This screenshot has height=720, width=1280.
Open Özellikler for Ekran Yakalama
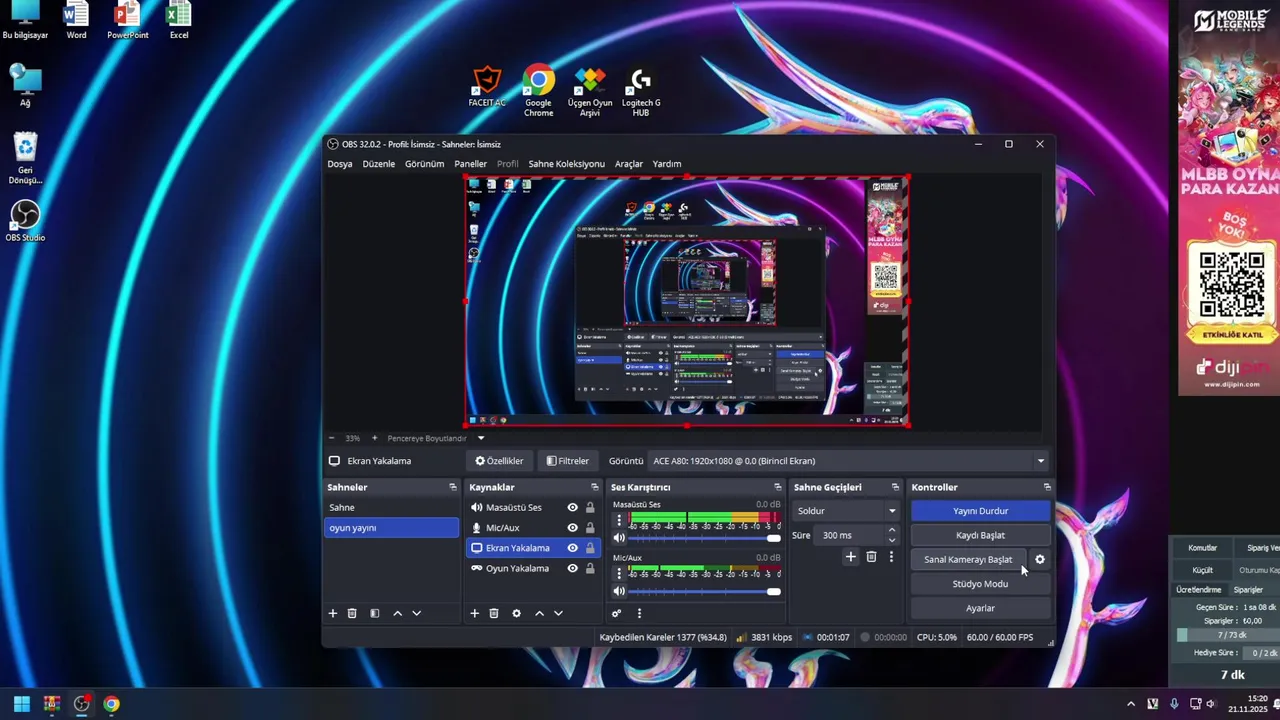coord(499,461)
